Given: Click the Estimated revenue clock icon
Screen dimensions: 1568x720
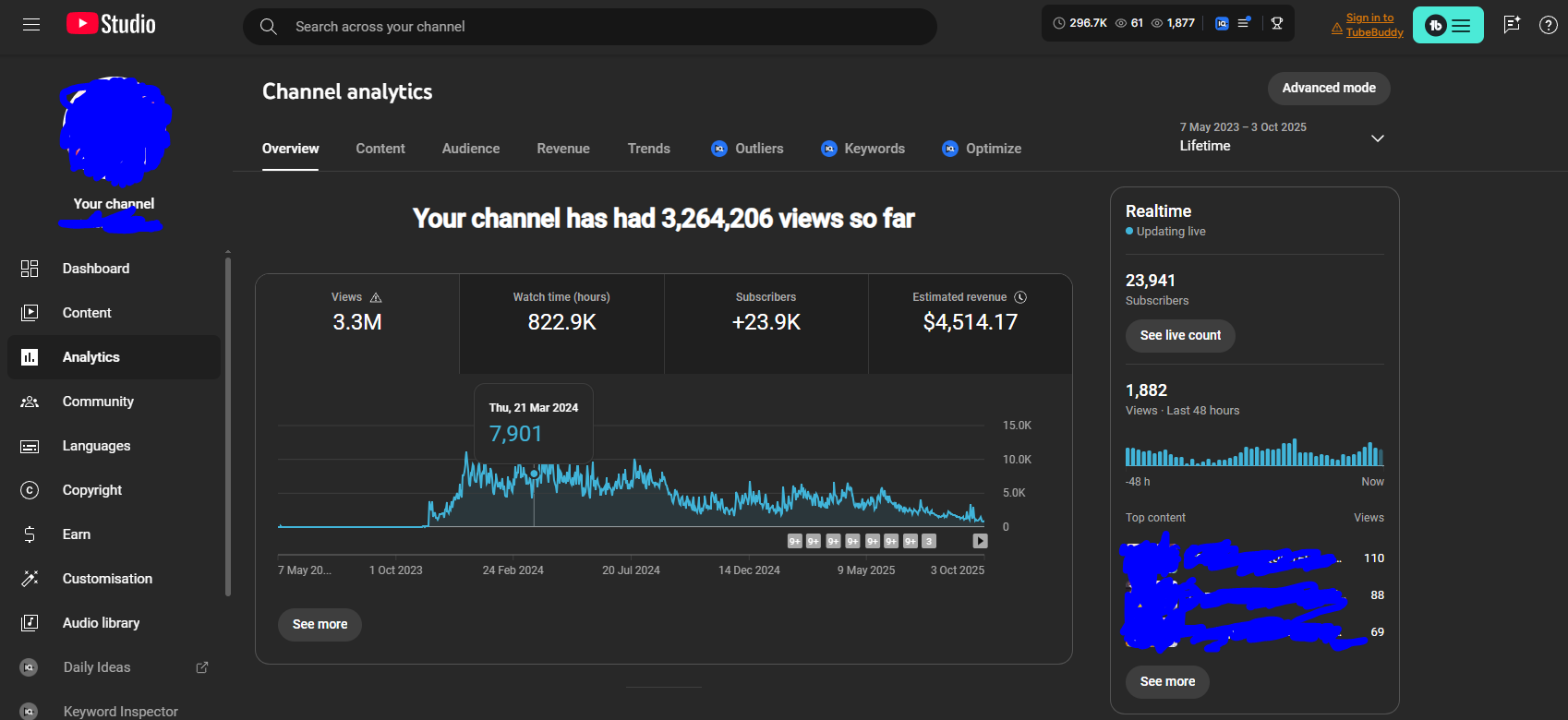Looking at the screenshot, I should [x=1020, y=297].
